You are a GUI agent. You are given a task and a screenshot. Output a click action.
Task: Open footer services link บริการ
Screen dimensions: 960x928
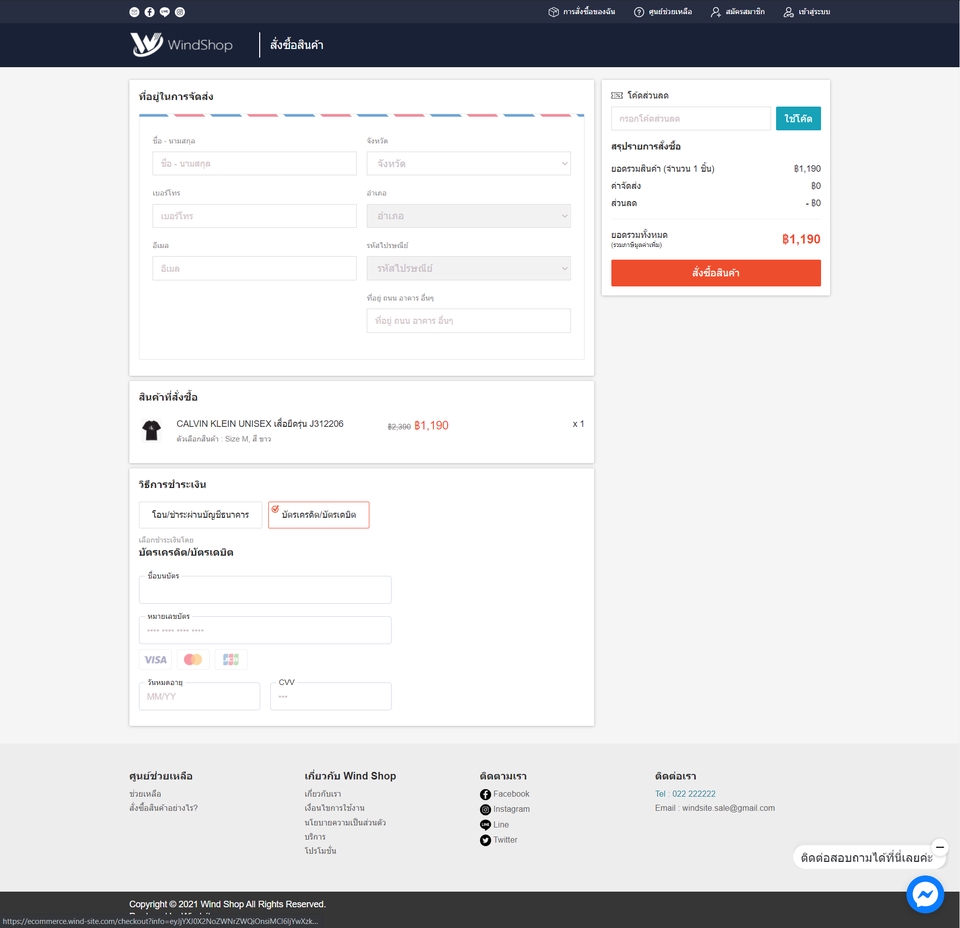point(315,837)
